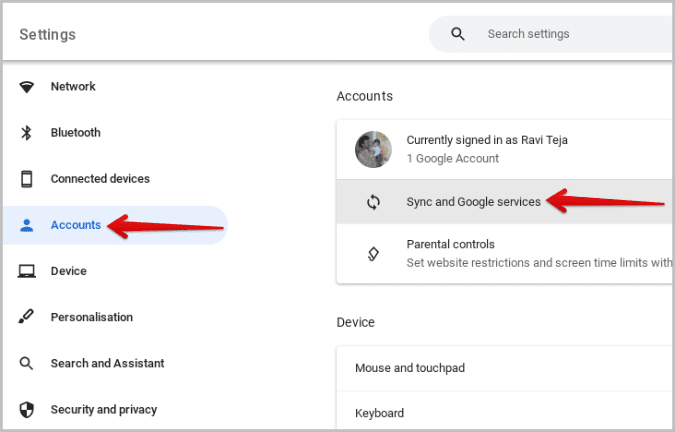Click the Accounts section heading
Viewport: 675px width, 432px height.
click(x=365, y=96)
